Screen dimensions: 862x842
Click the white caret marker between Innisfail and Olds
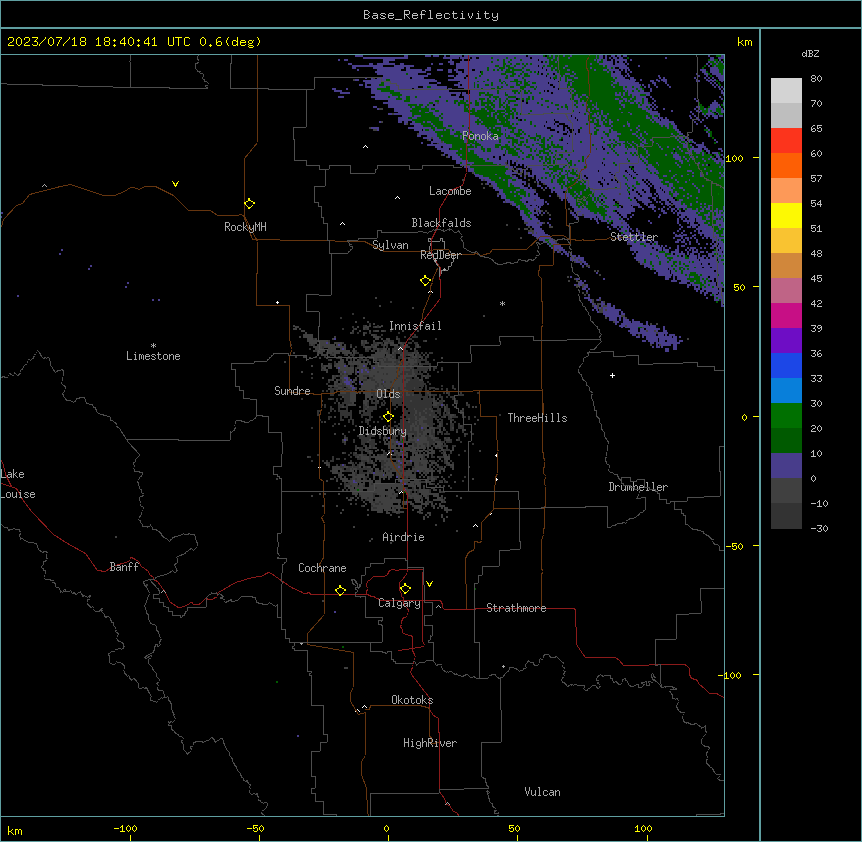(400, 348)
